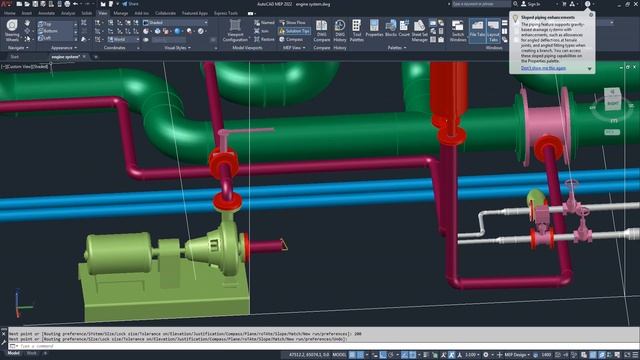This screenshot has width=640, height=360.
Task: Toggle Solution Tips display
Action: (x=294, y=31)
